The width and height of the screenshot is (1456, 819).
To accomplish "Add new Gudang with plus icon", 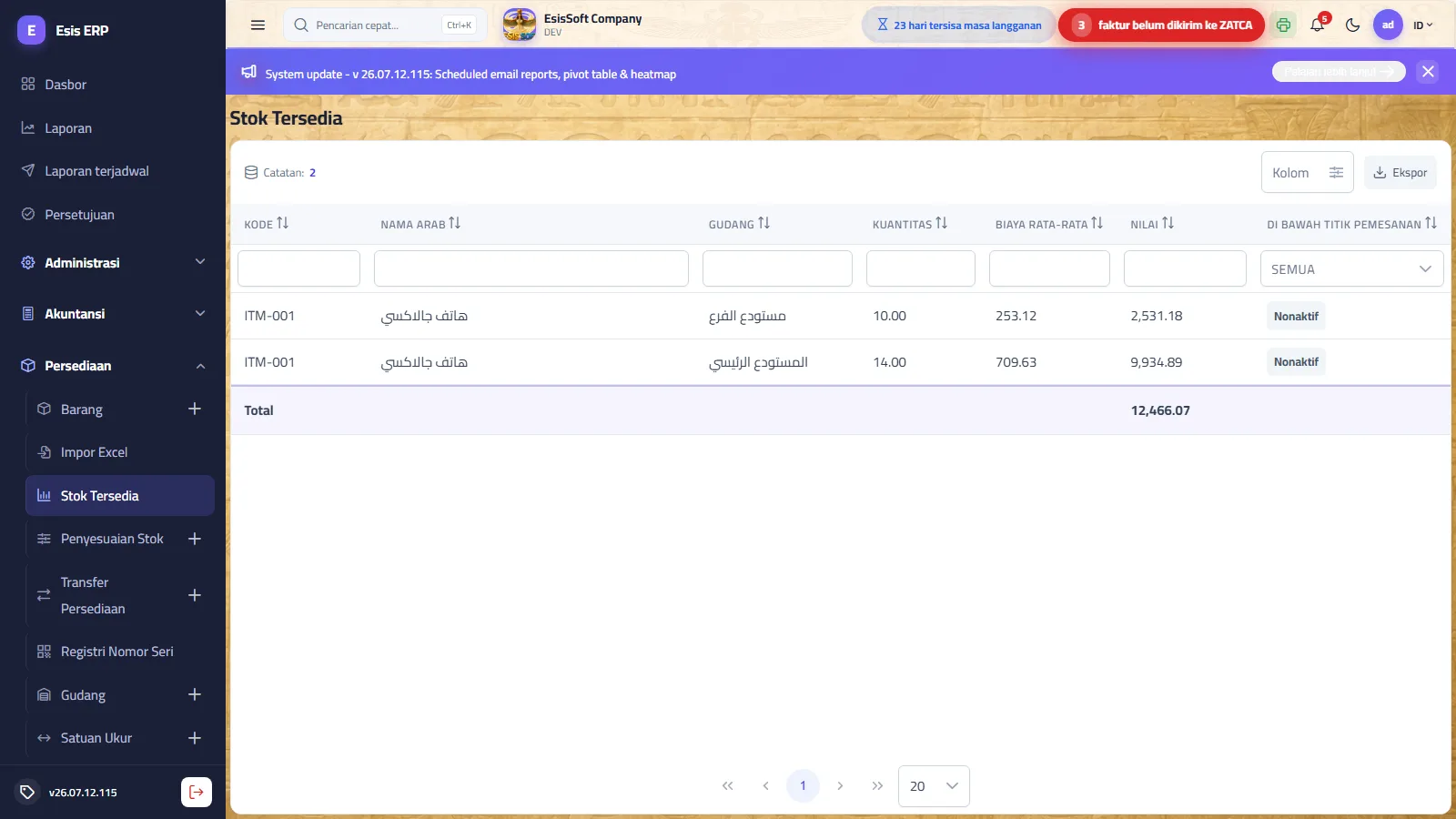I will (x=195, y=694).
